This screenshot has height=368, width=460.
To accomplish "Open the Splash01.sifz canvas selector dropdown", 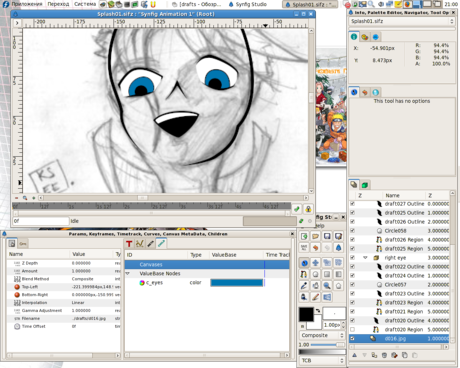I will tap(402, 21).
